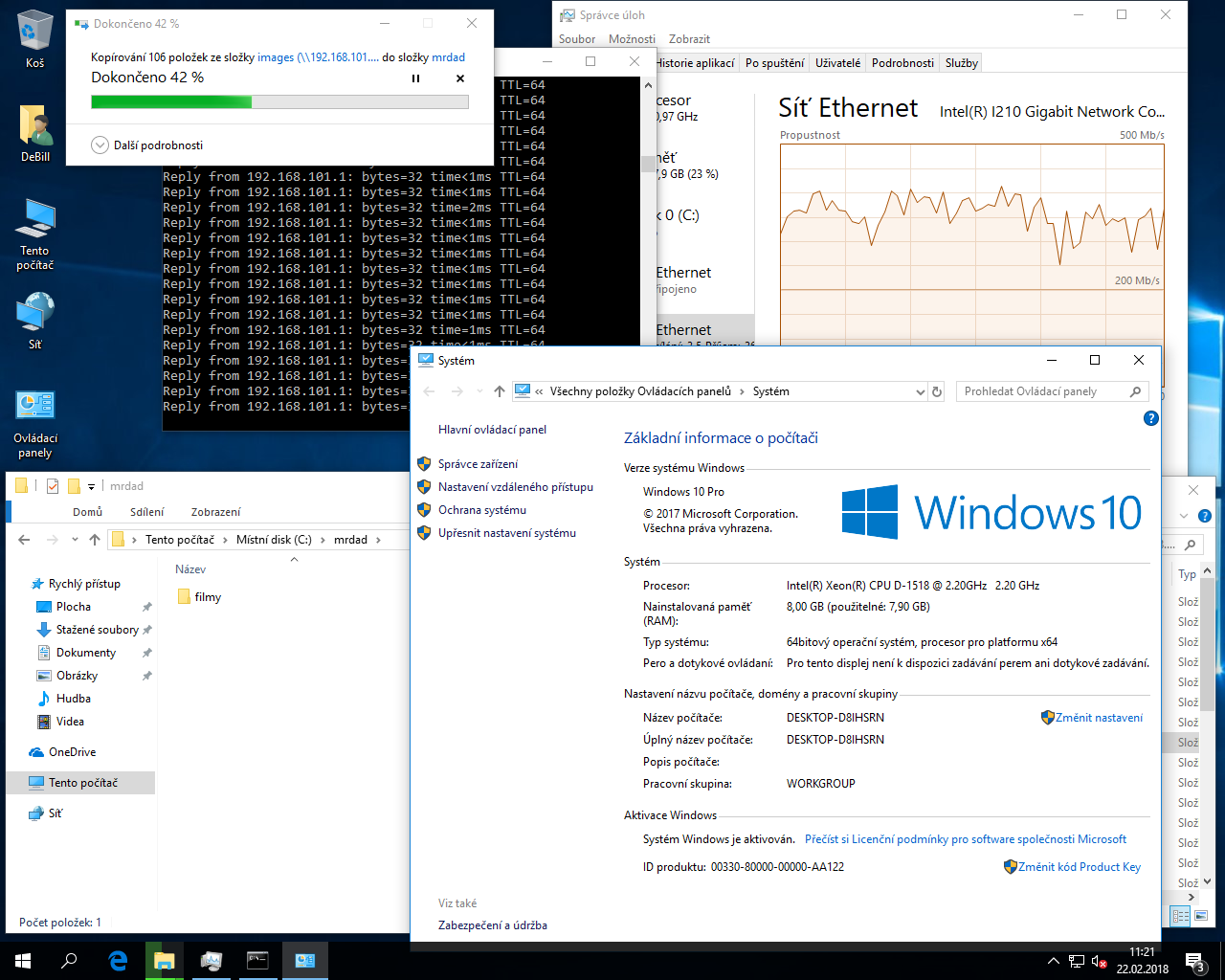Viewport: 1225px width, 980px height.
Task: Focus the Prohledat Ovládací panely search field
Action: tap(1052, 391)
